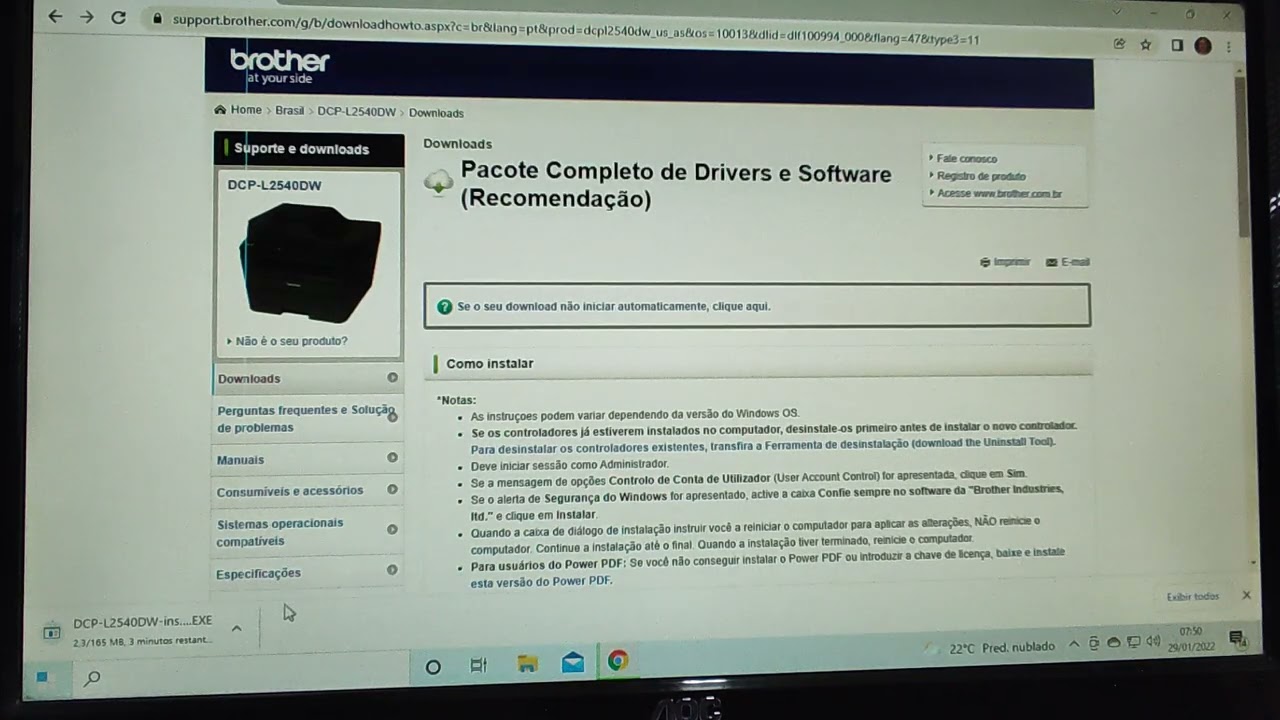Open File Explorer from taskbar

click(x=527, y=663)
